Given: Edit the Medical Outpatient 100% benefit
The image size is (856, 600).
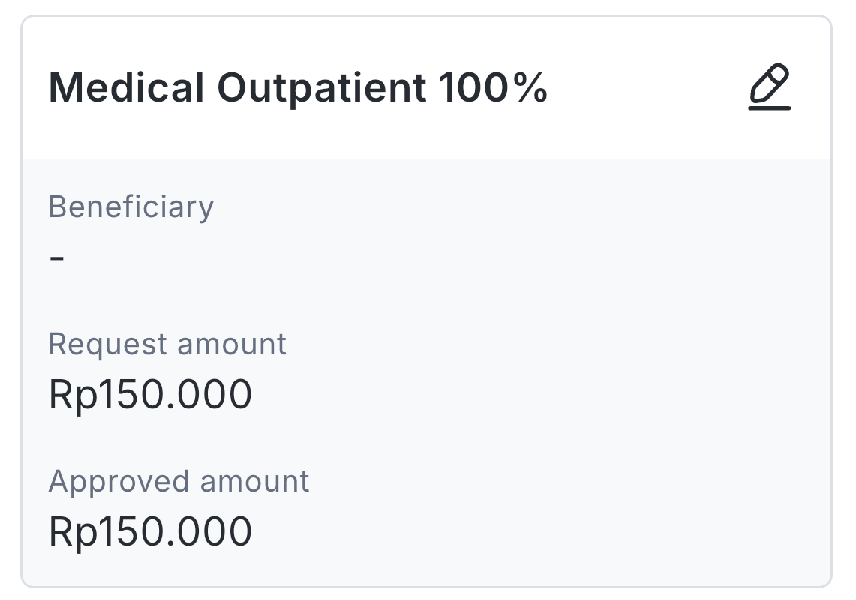Looking at the screenshot, I should pyautogui.click(x=769, y=88).
